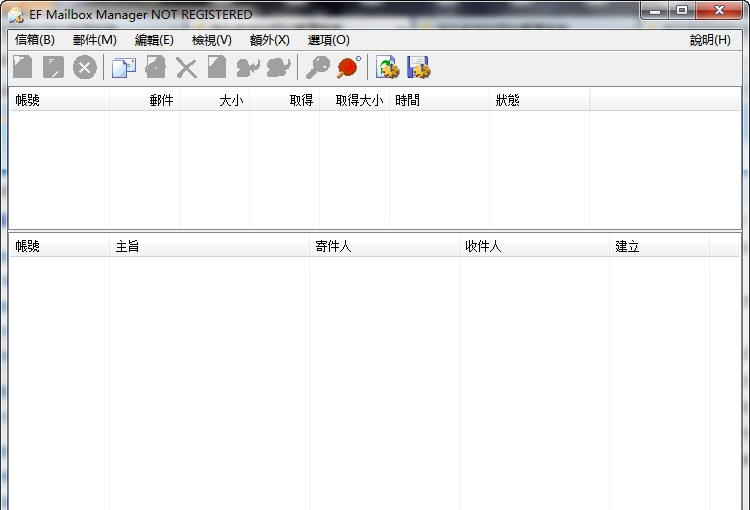
Task: Sort by 取得 column header
Action: tap(284, 100)
